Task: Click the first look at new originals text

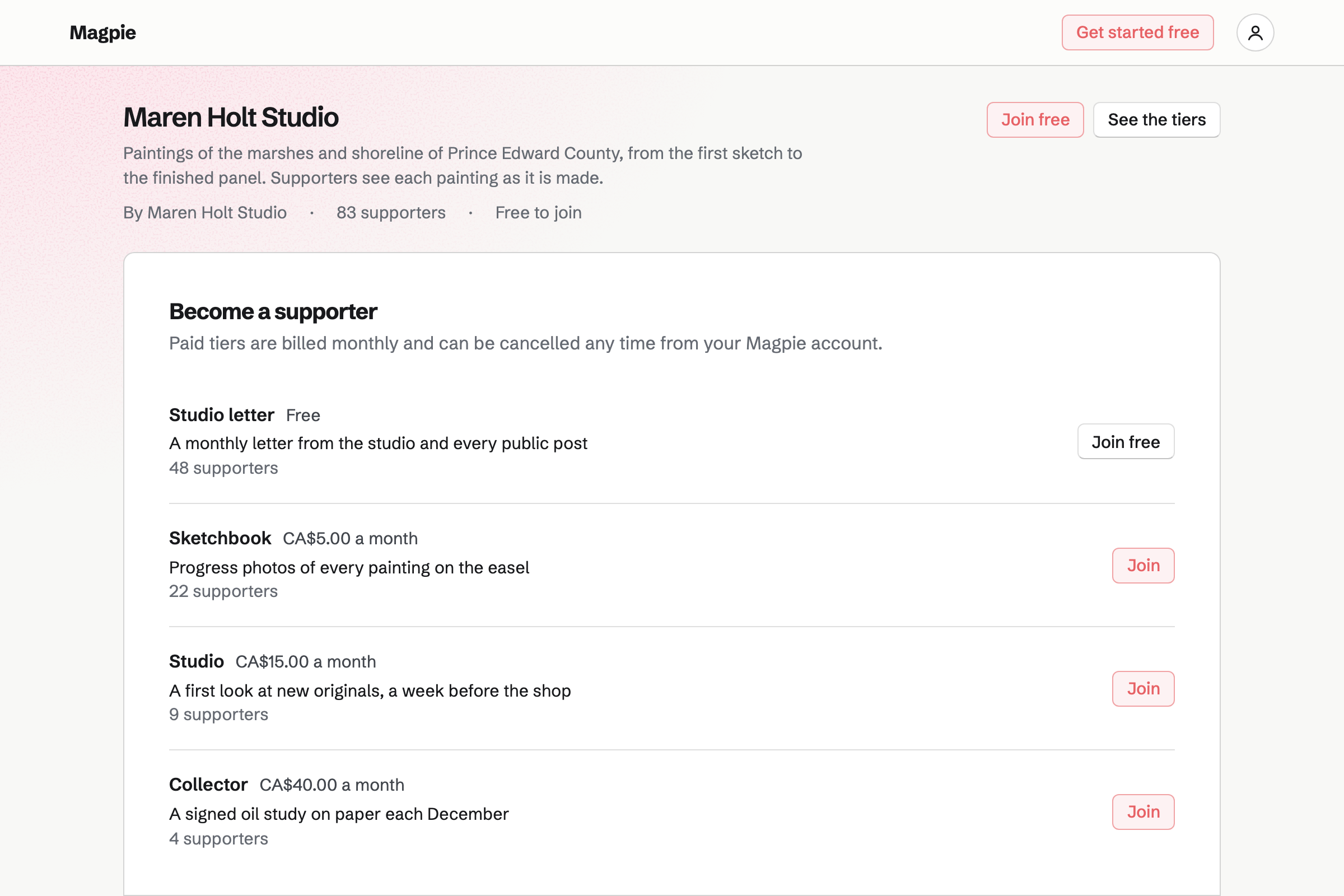Action: pyautogui.click(x=370, y=691)
